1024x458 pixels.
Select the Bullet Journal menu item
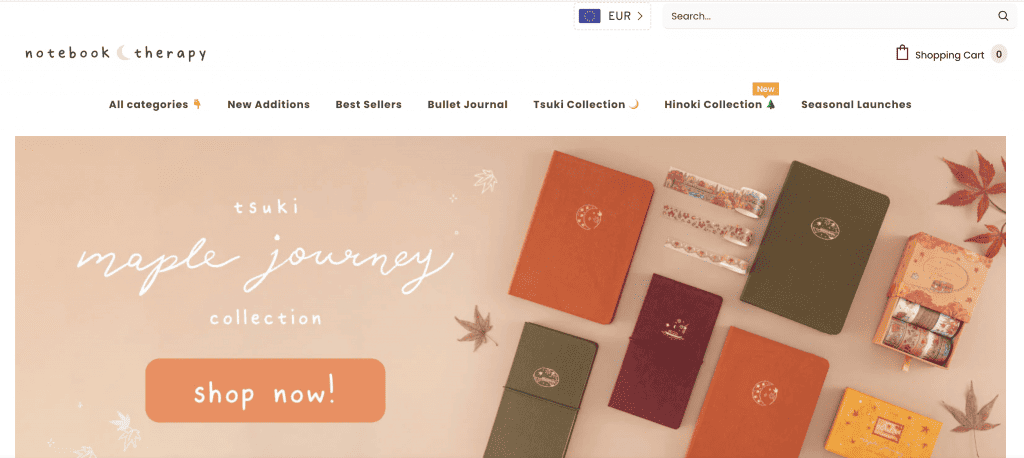(x=468, y=105)
